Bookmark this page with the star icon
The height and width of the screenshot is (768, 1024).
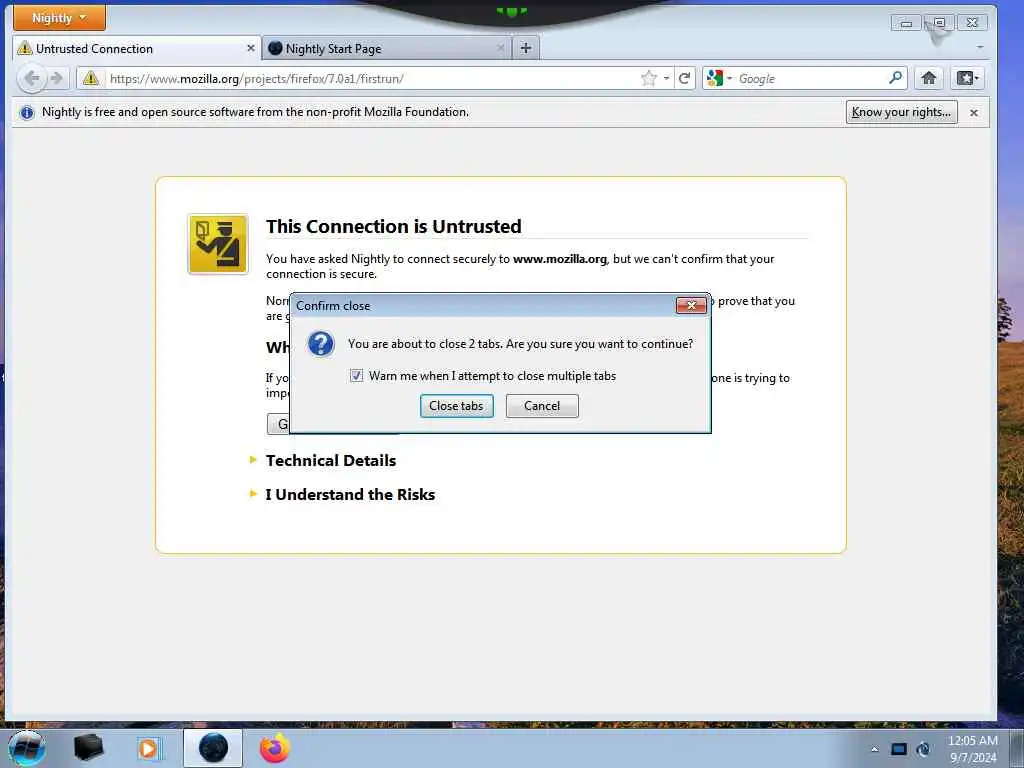[648, 78]
